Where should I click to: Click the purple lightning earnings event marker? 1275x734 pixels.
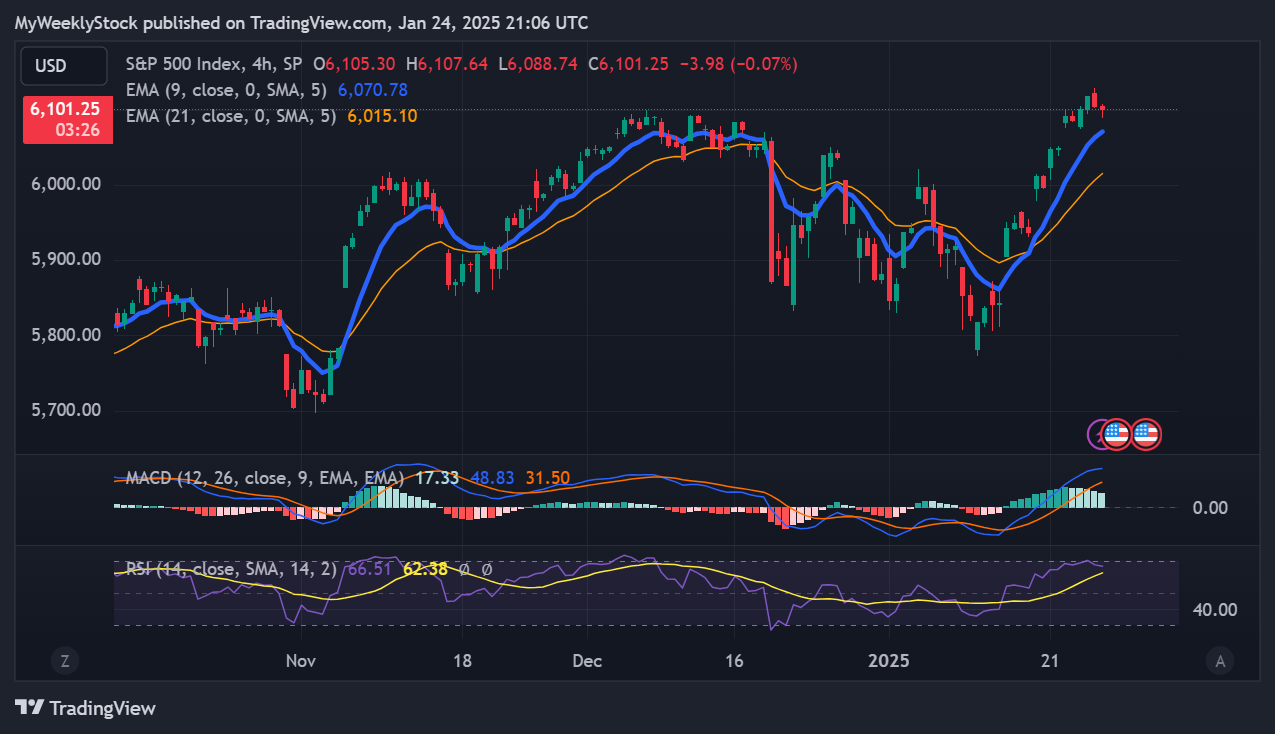click(x=1096, y=434)
